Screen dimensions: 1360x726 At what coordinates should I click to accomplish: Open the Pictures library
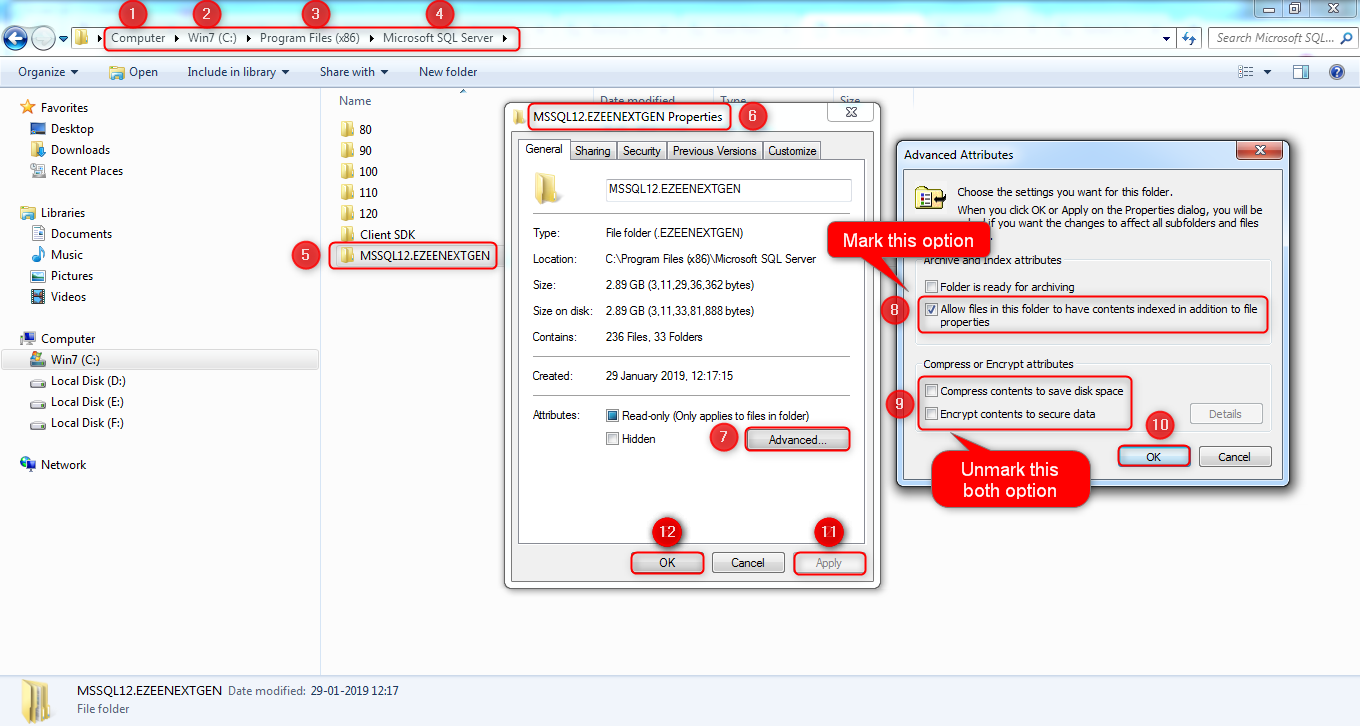click(x=72, y=276)
